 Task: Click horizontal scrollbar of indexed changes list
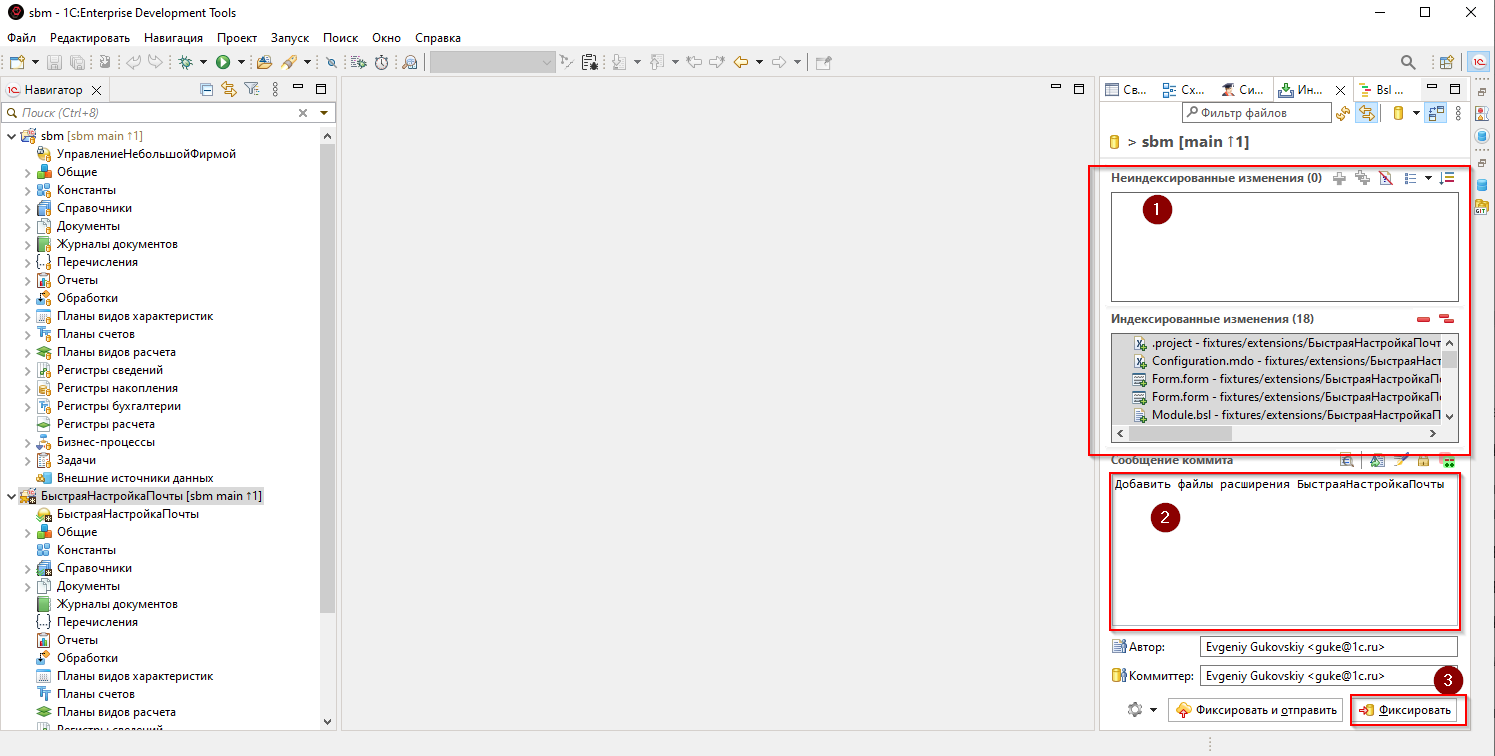[x=1180, y=434]
